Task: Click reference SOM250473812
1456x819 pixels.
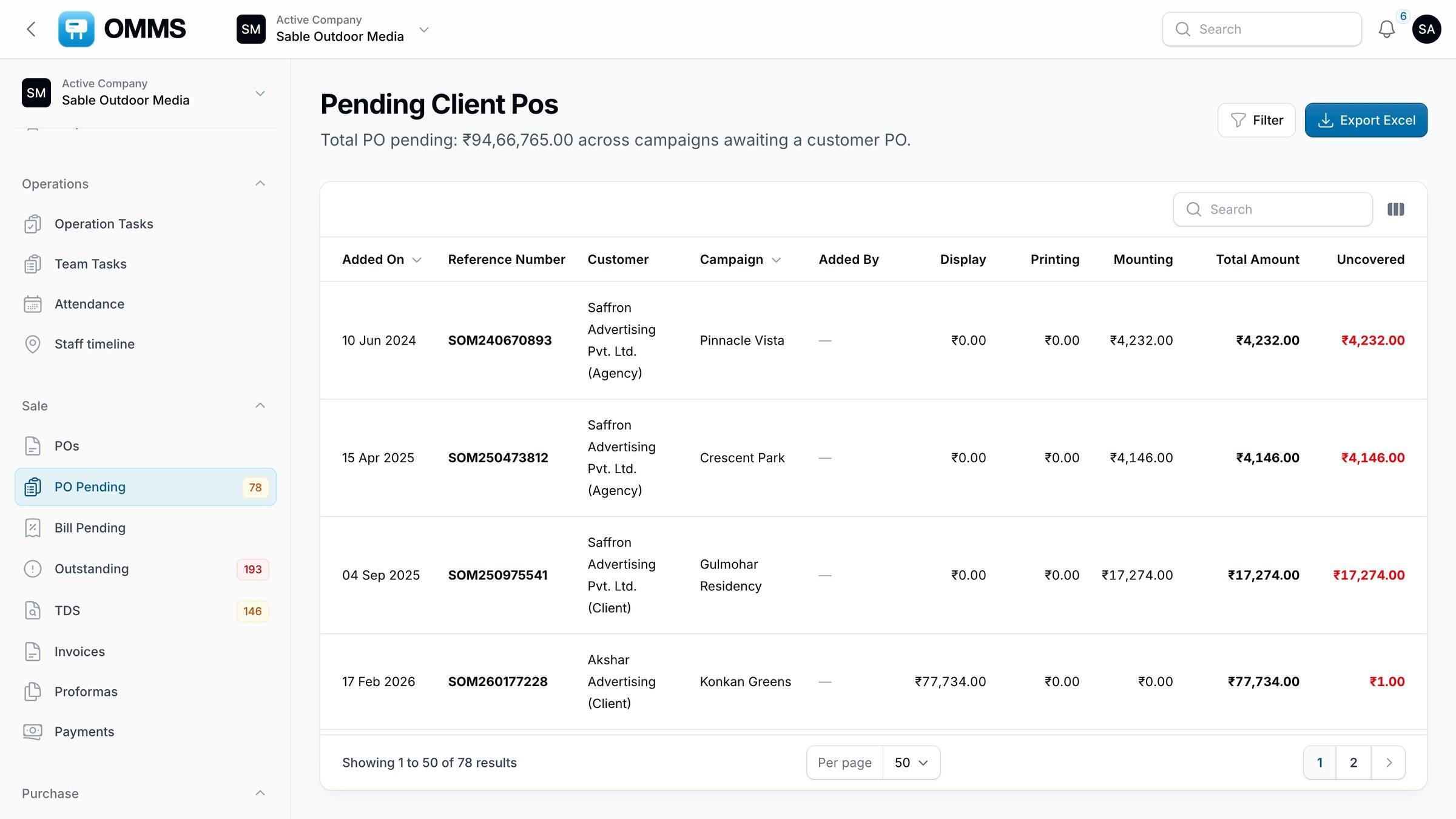Action: [x=498, y=458]
